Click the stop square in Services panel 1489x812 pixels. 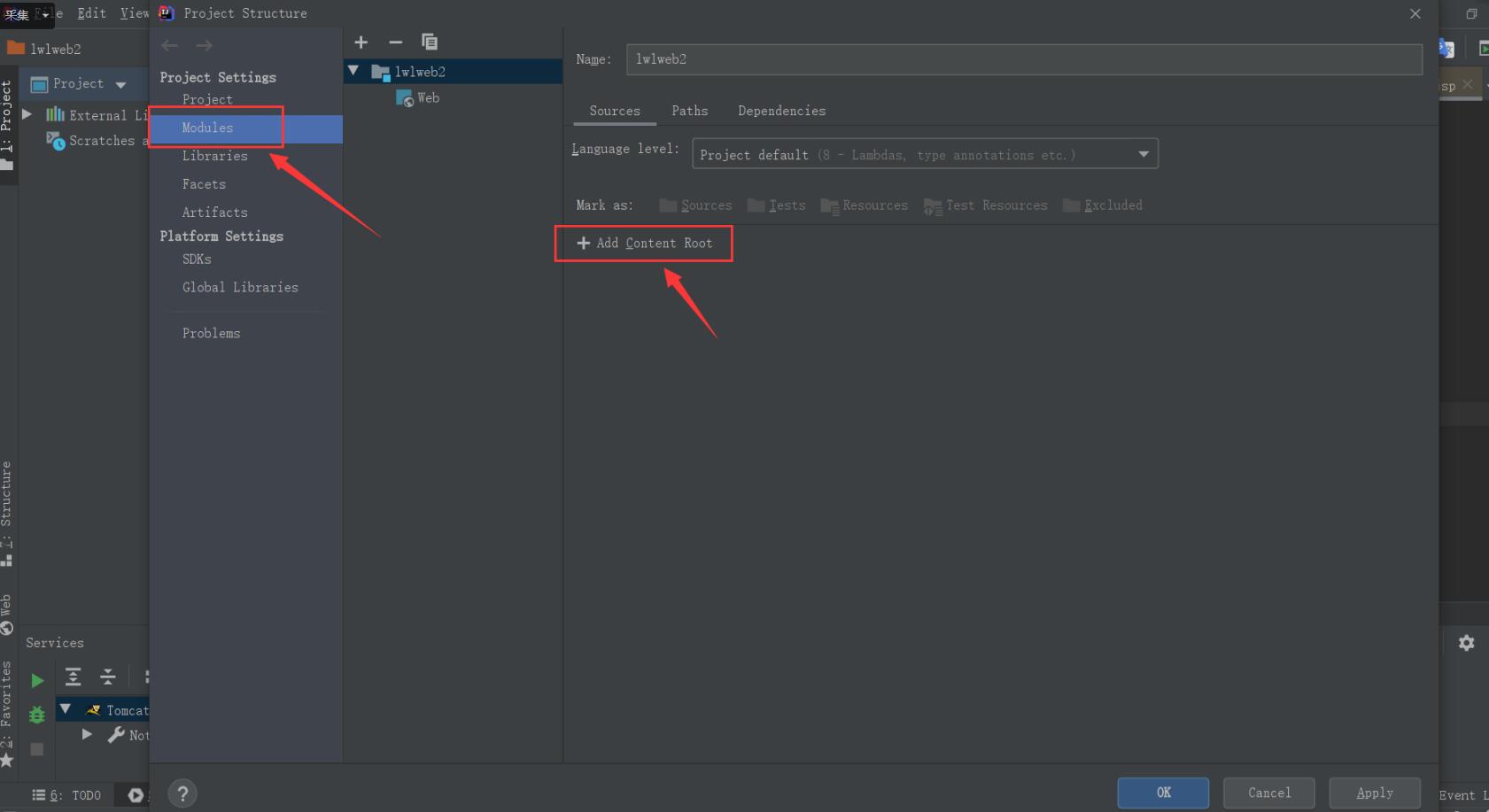[x=37, y=749]
